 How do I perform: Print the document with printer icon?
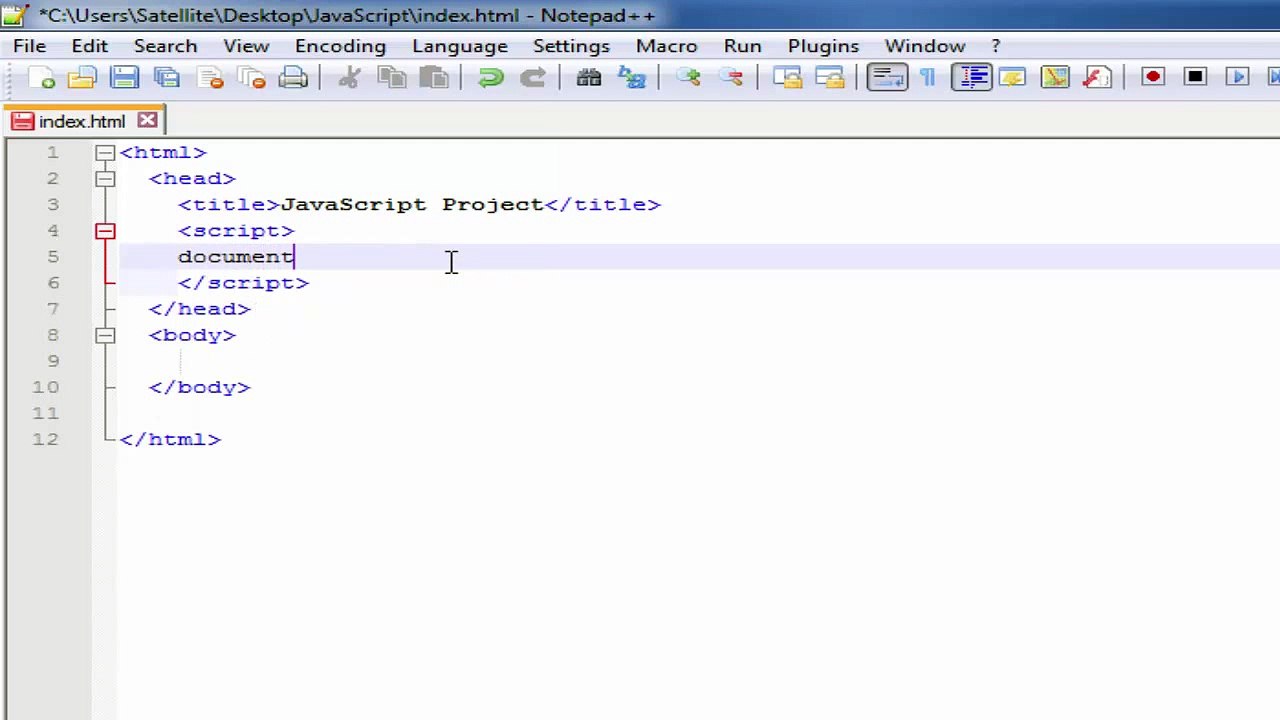(x=293, y=78)
